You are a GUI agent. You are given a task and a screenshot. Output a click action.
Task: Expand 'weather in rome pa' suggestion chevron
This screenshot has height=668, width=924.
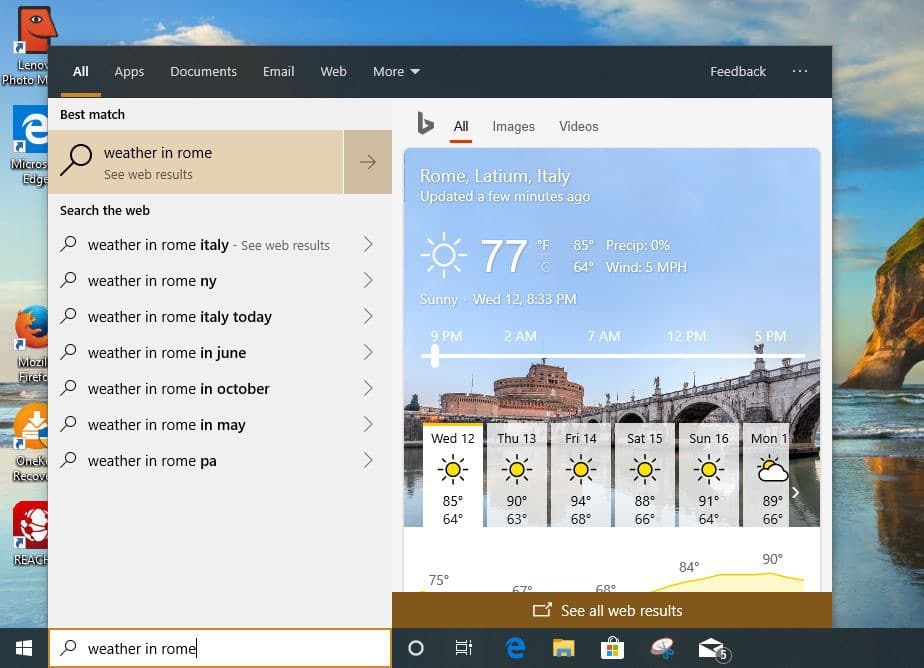point(368,460)
